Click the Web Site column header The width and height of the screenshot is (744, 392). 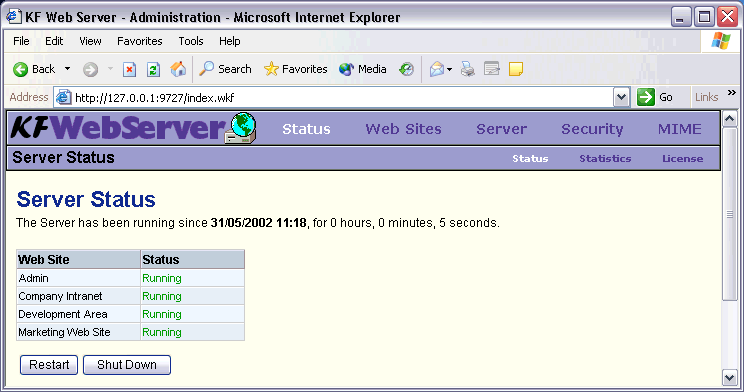click(78, 260)
